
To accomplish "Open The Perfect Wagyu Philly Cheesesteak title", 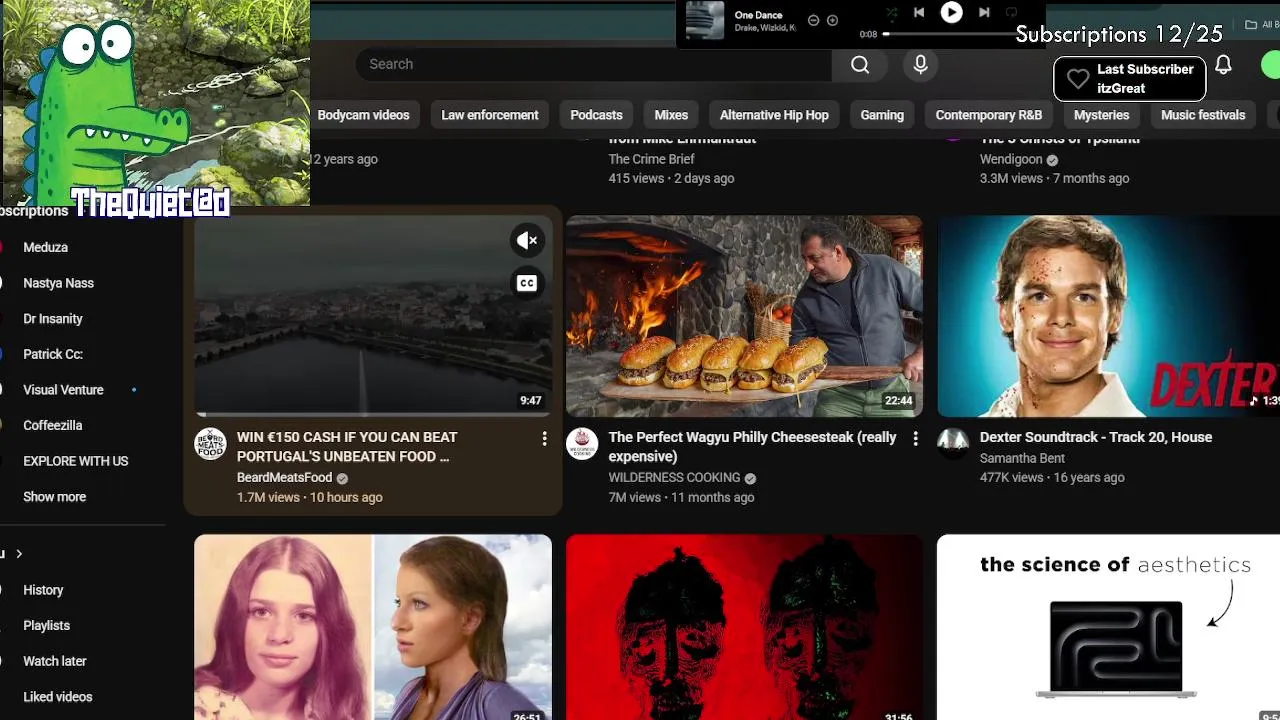I will pos(753,447).
